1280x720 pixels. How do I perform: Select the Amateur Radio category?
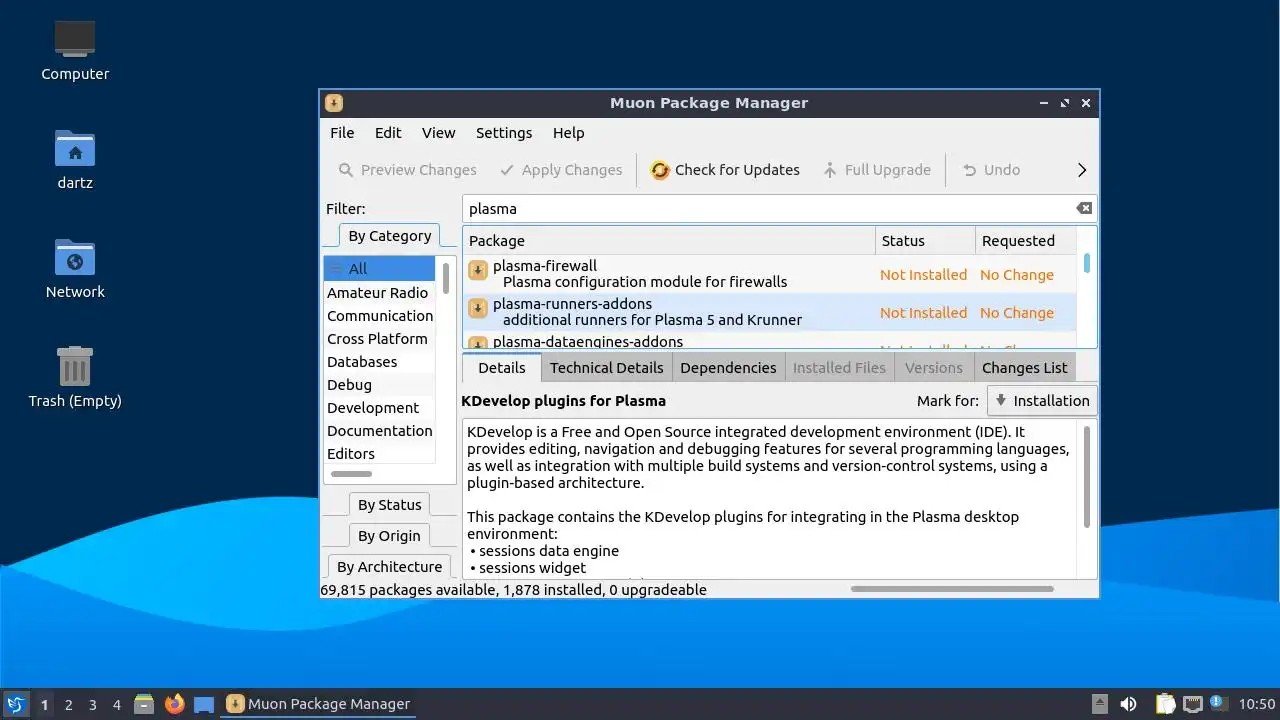click(379, 293)
